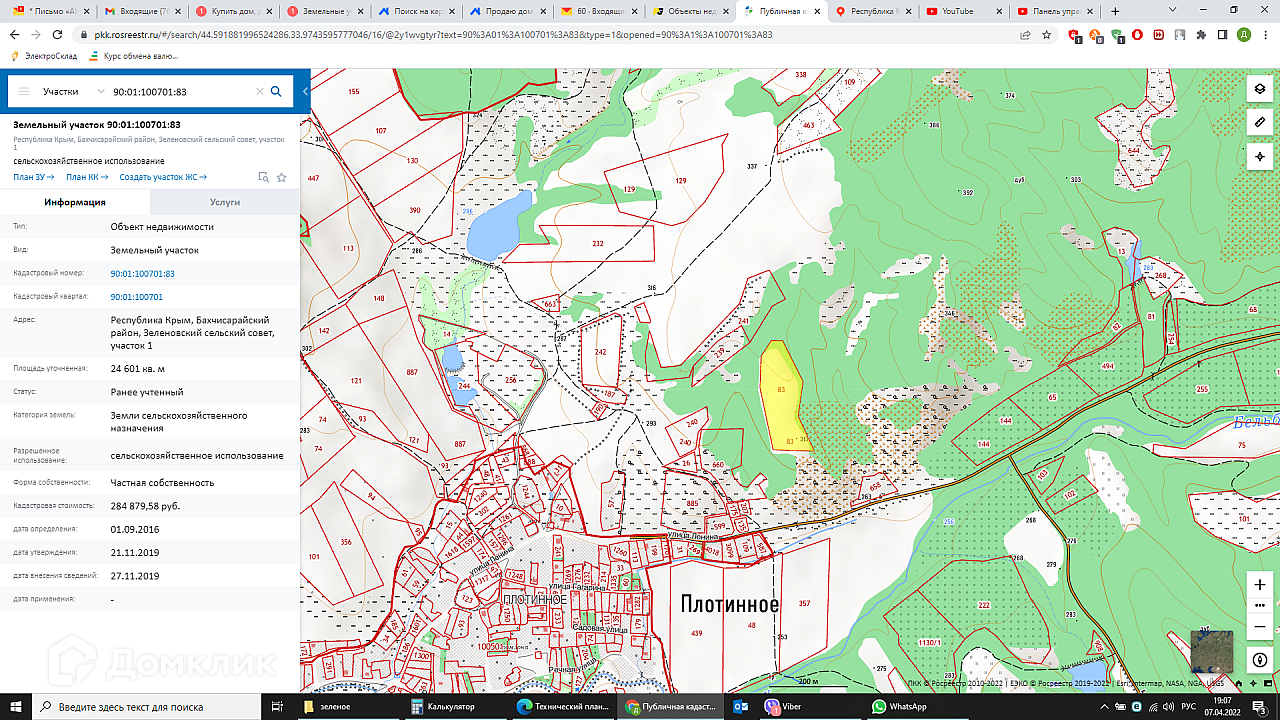The height and width of the screenshot is (720, 1280).
Task: Open the hamburger menu in search bar
Action: tap(24, 91)
